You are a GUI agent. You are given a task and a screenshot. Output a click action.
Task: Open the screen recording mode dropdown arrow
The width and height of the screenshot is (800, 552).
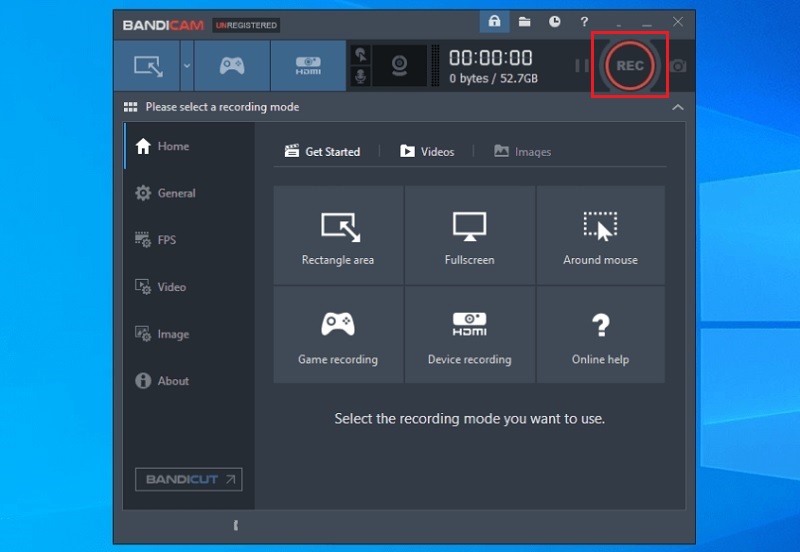[187, 66]
